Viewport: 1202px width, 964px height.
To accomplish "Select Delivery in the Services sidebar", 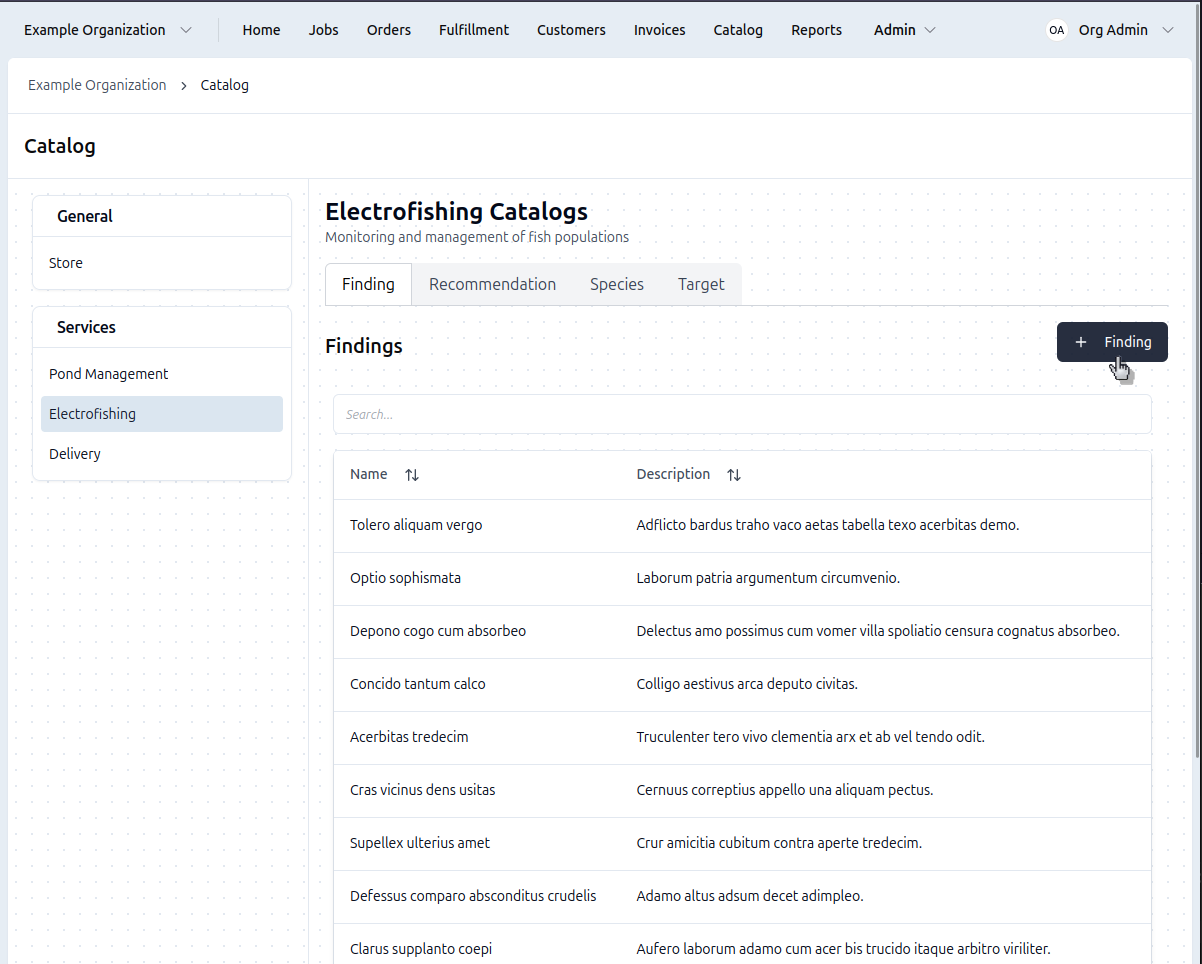I will [75, 454].
